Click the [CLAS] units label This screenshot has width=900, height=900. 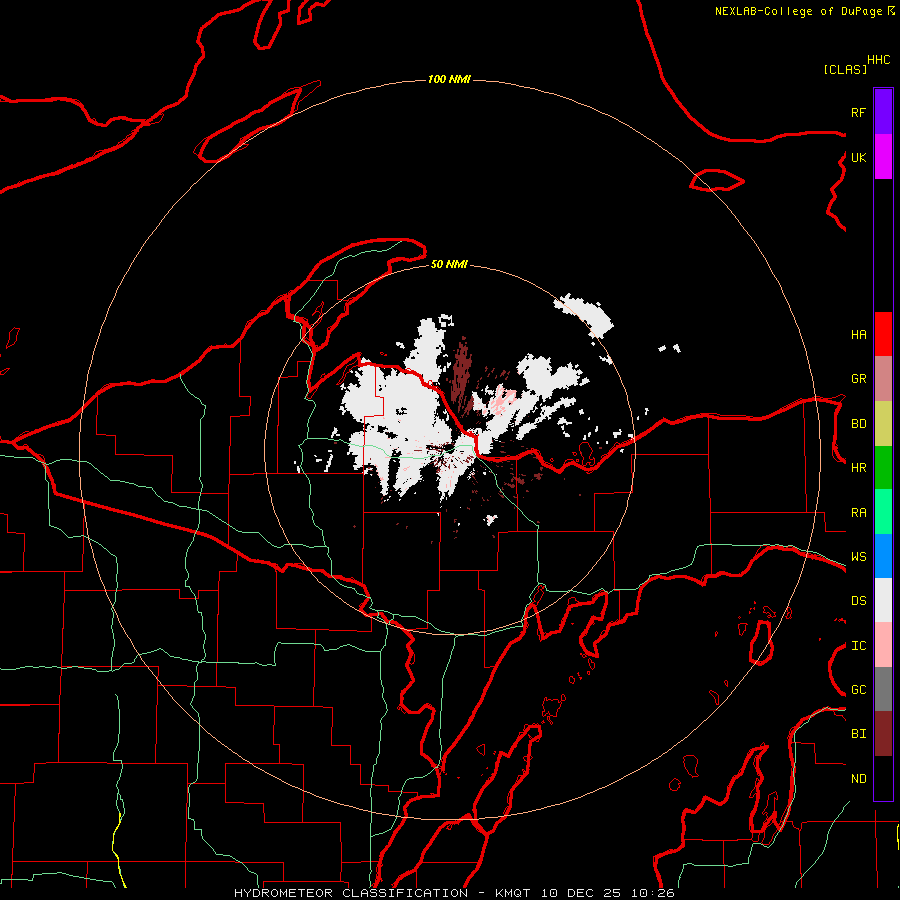(x=845, y=69)
